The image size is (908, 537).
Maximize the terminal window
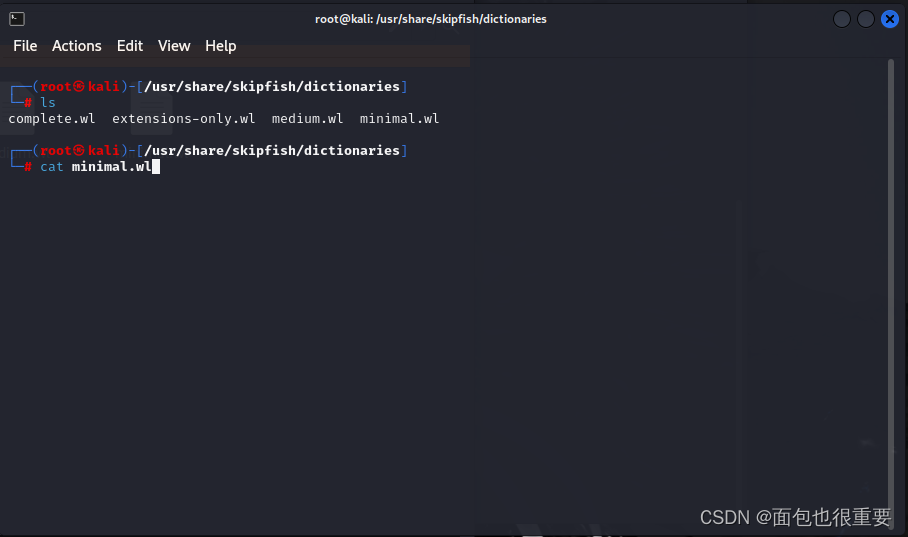[x=866, y=19]
